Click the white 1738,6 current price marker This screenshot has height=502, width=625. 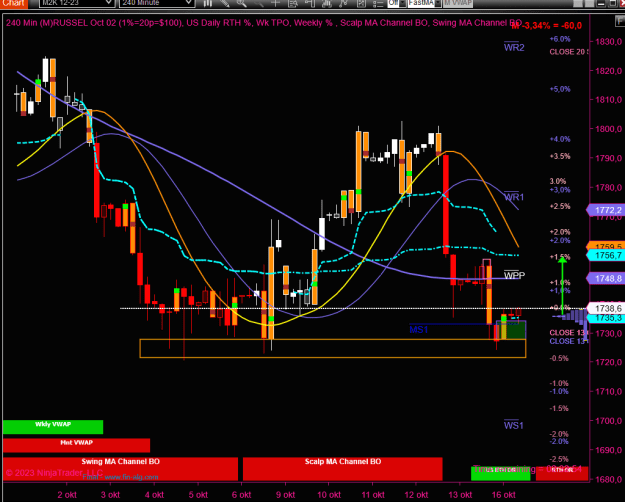pyautogui.click(x=607, y=308)
